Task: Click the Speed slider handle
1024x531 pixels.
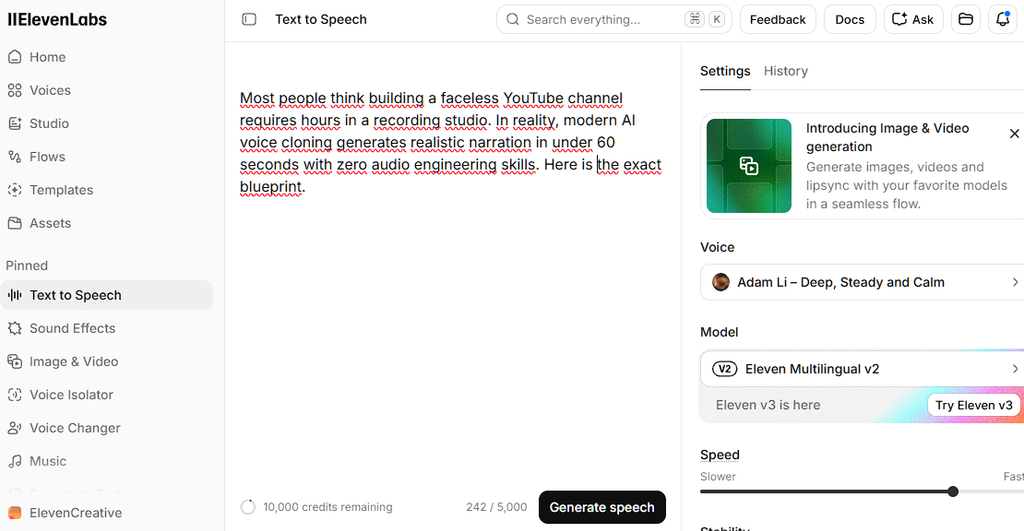Action: [x=953, y=491]
